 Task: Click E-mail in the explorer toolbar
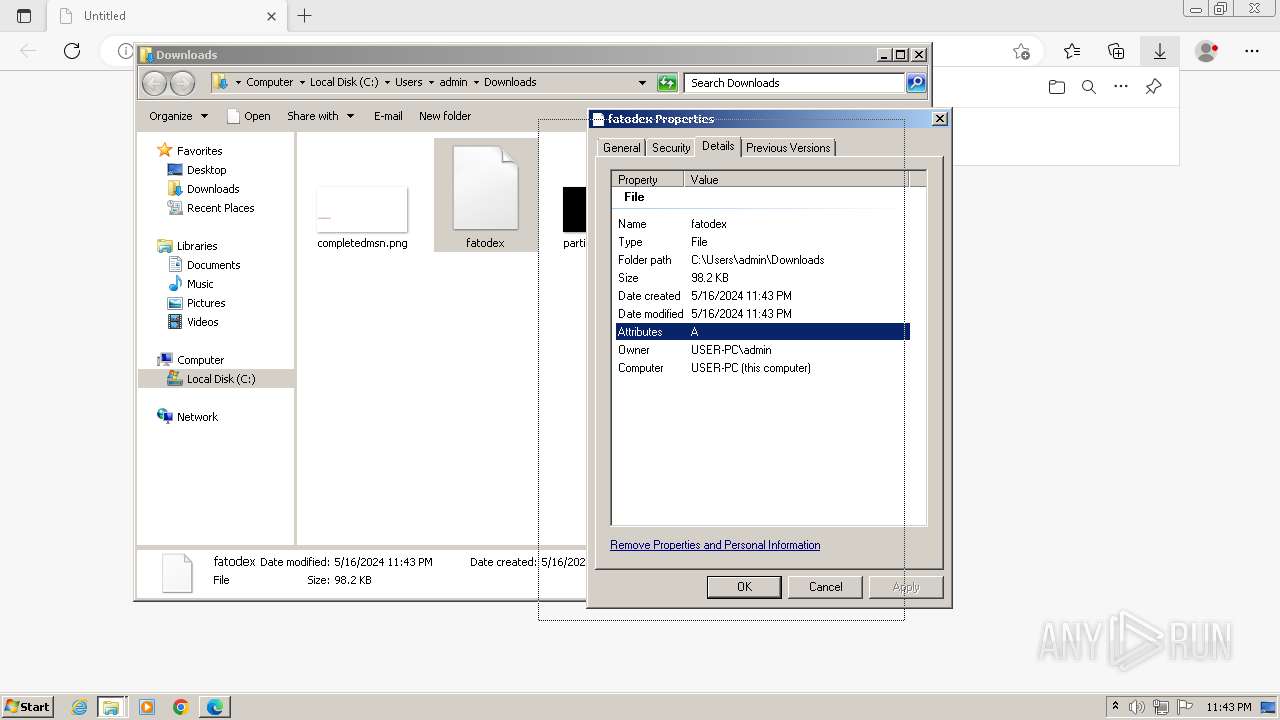[388, 116]
